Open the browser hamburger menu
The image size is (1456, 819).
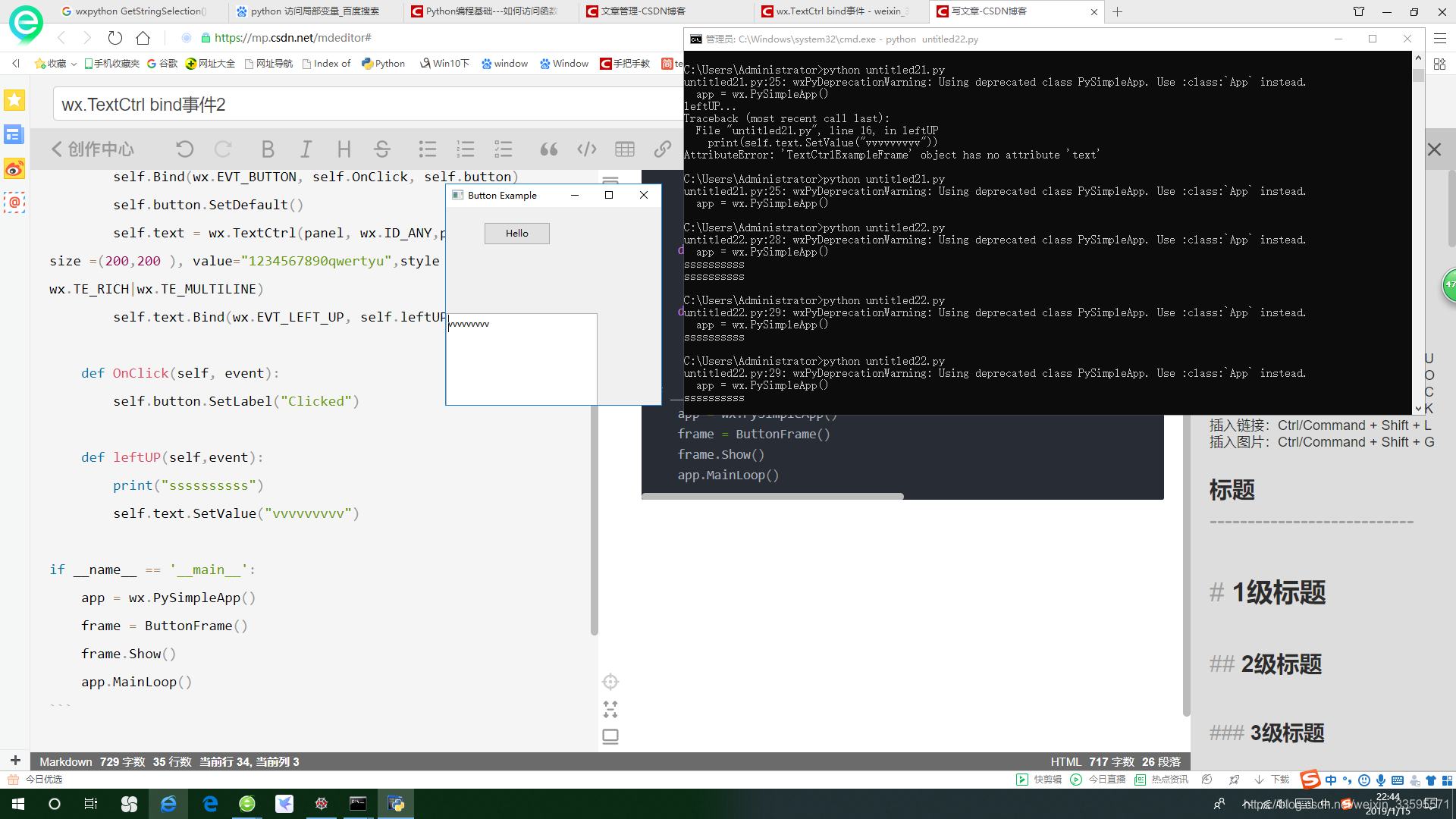(x=1440, y=38)
